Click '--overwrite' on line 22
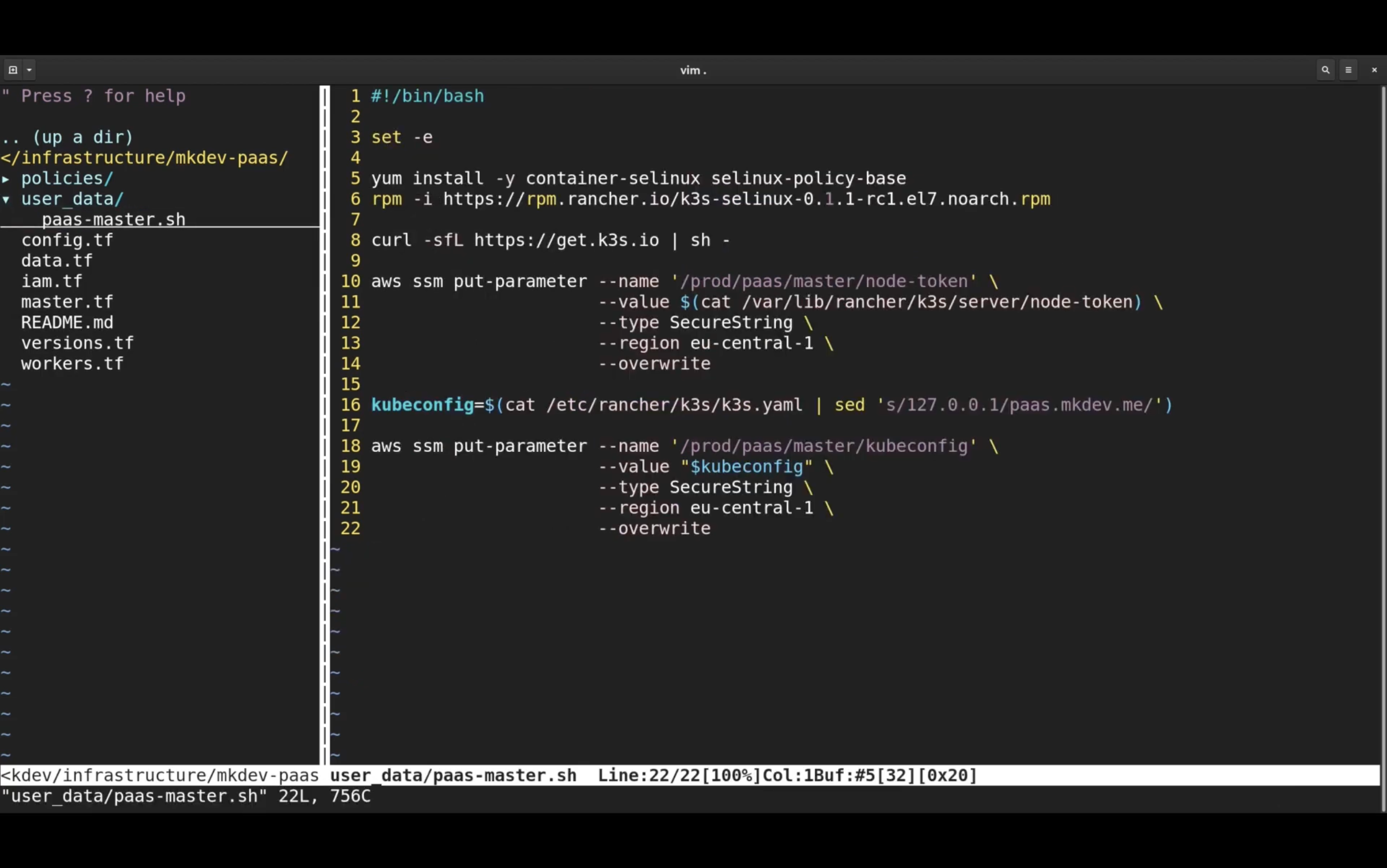The height and width of the screenshot is (868, 1387). pyautogui.click(x=654, y=529)
